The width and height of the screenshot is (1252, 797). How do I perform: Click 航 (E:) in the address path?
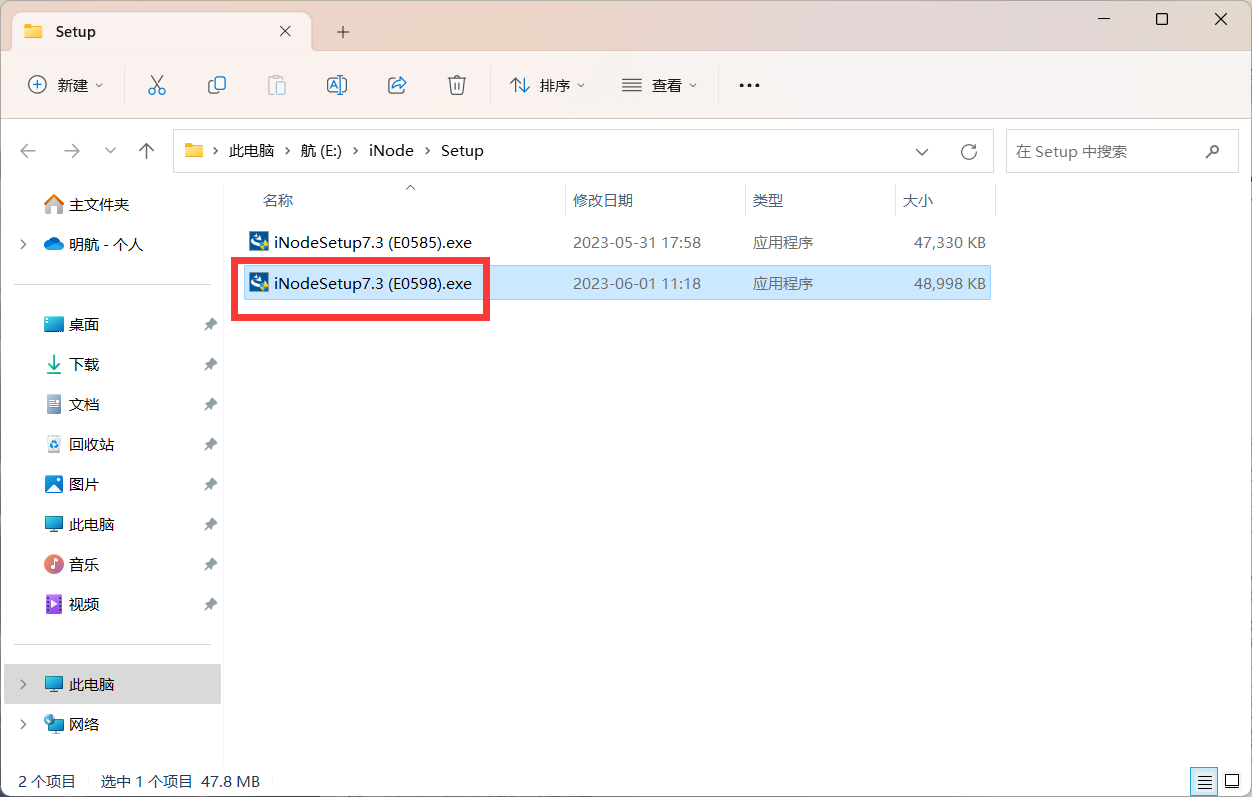[x=321, y=151]
